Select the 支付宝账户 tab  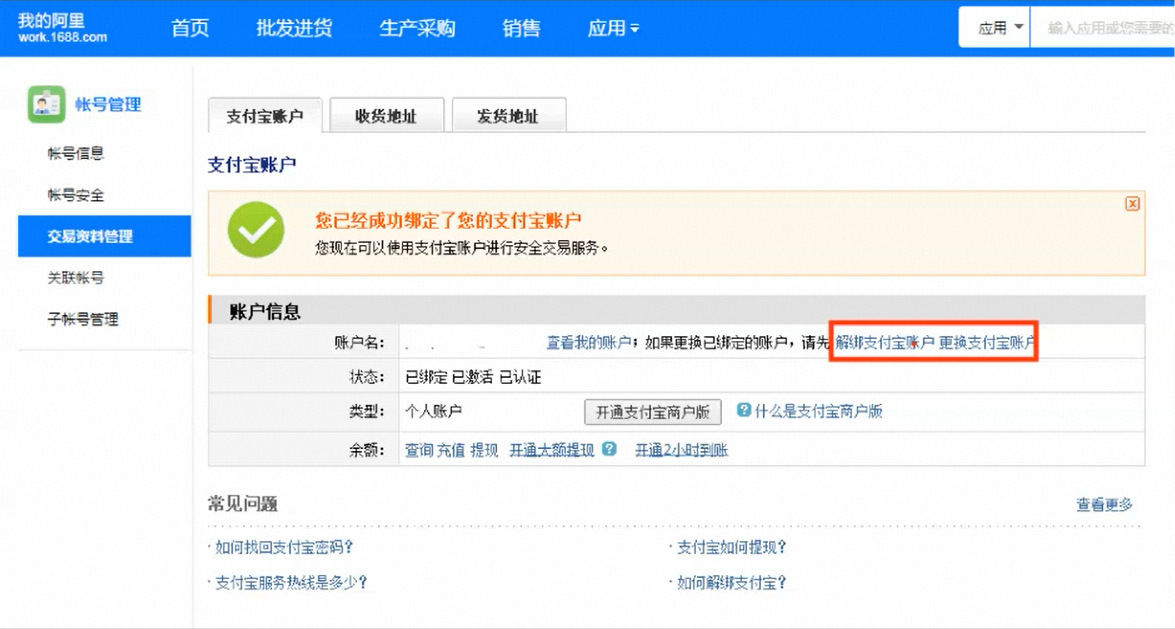264,116
